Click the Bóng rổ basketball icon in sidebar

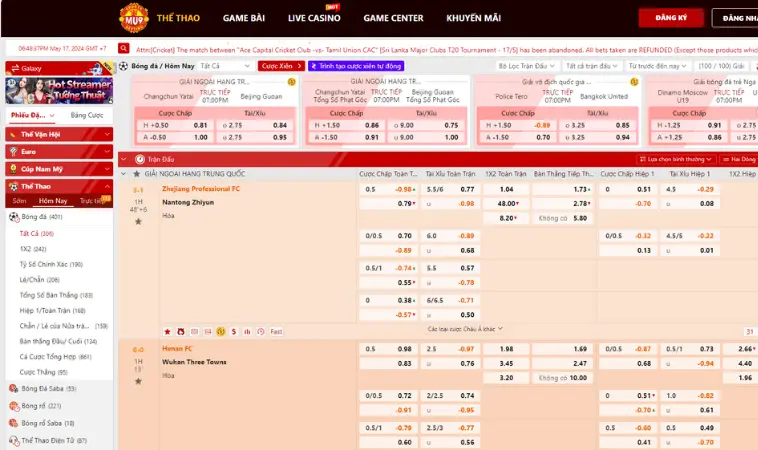14,406
